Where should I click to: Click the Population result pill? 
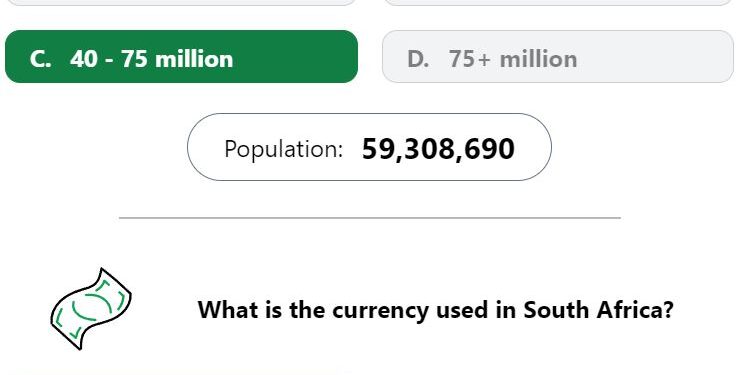point(369,147)
